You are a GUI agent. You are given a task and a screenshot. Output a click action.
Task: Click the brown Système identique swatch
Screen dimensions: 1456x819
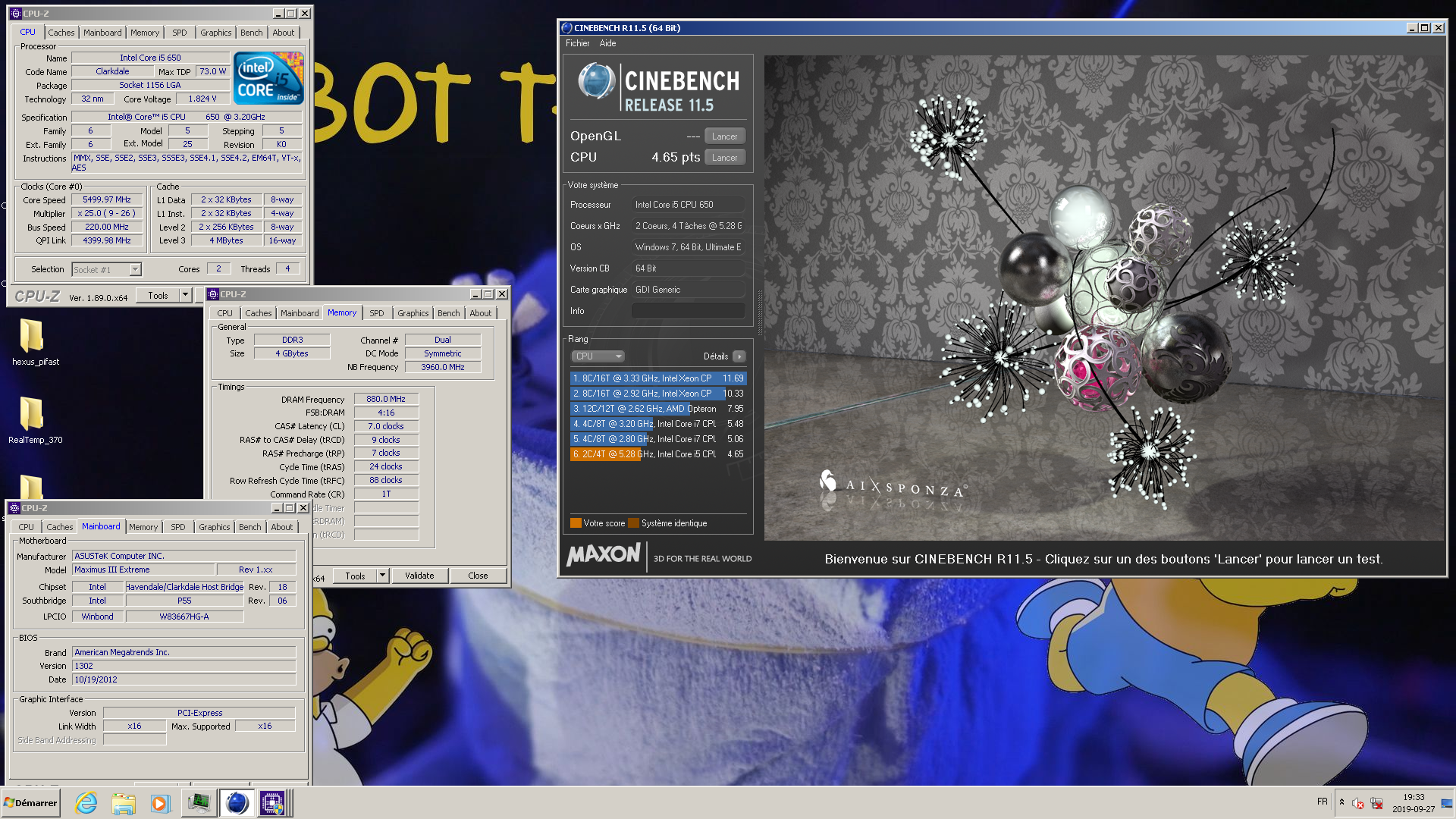[633, 523]
